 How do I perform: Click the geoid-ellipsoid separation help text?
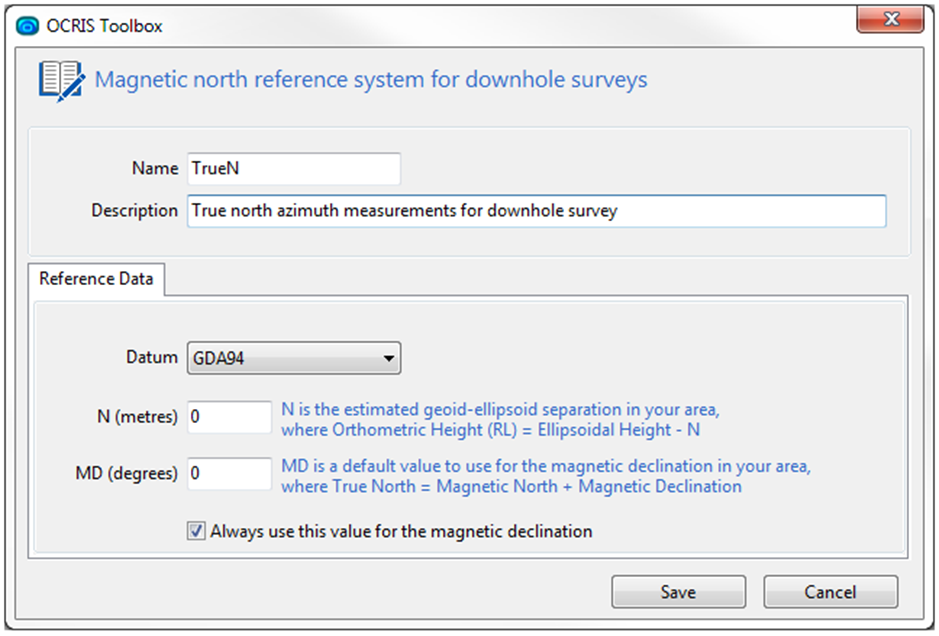point(501,419)
